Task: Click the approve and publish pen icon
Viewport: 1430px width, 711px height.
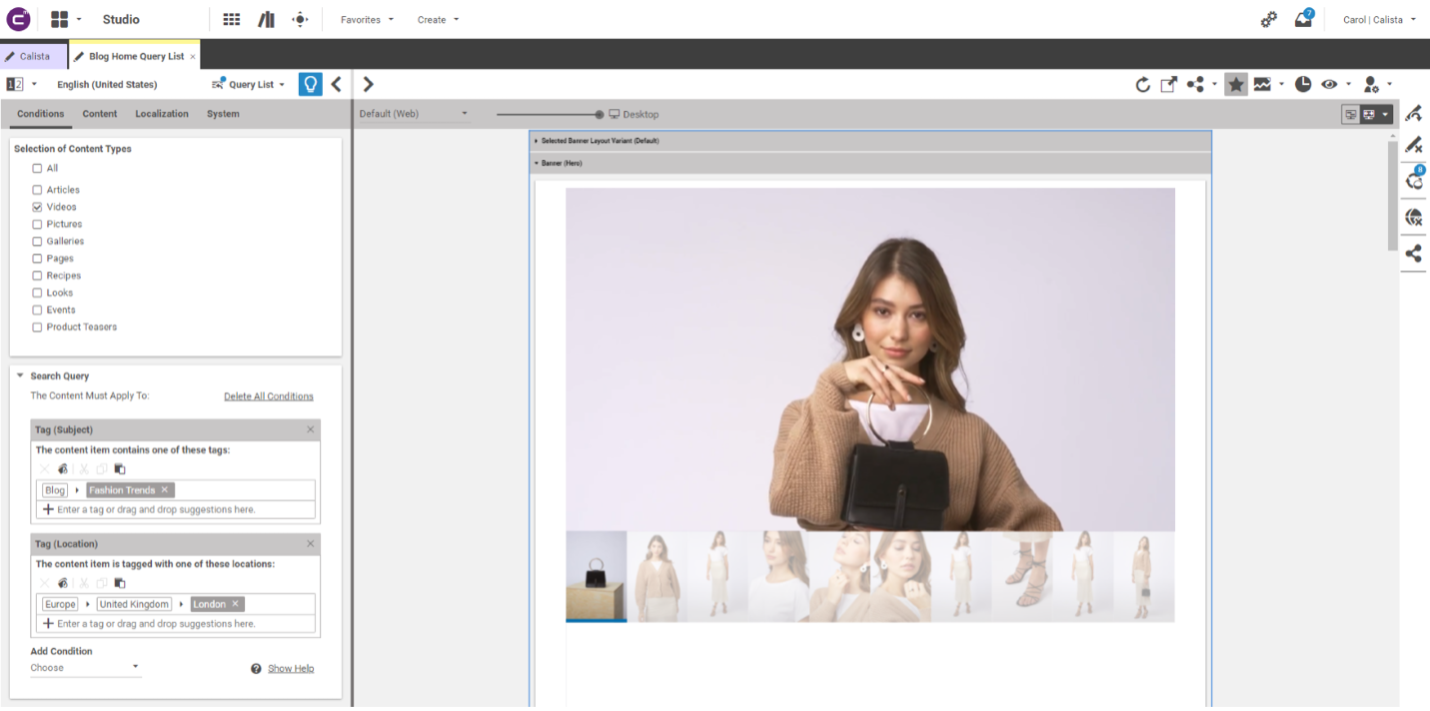Action: click(x=1413, y=113)
